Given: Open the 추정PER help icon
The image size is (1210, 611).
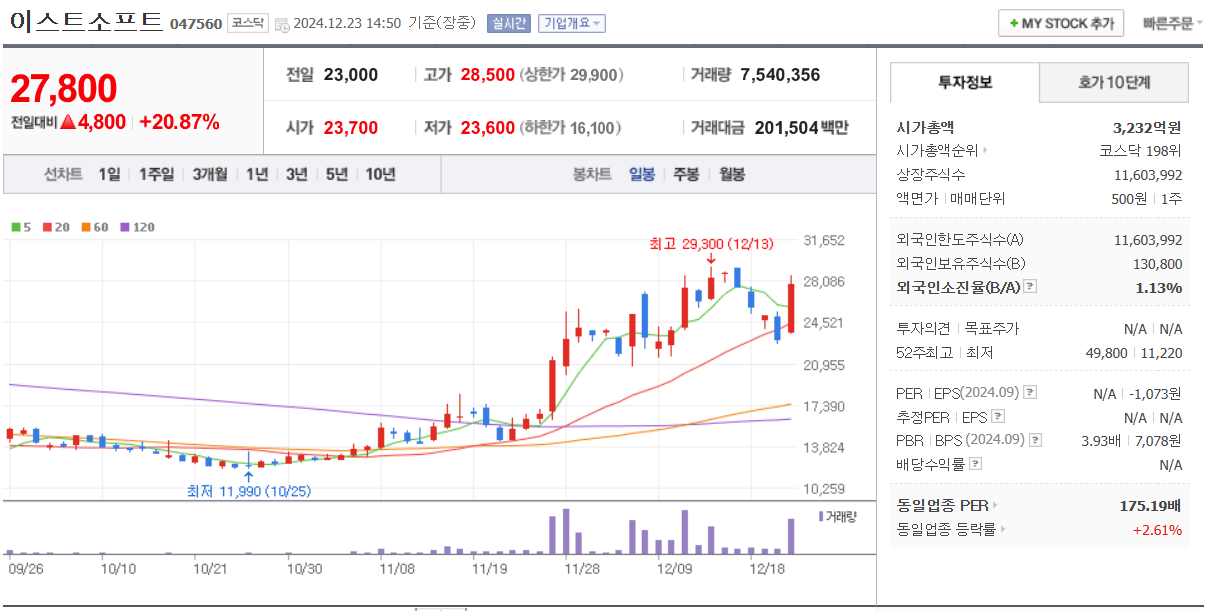Looking at the screenshot, I should pyautogui.click(x=998, y=415).
